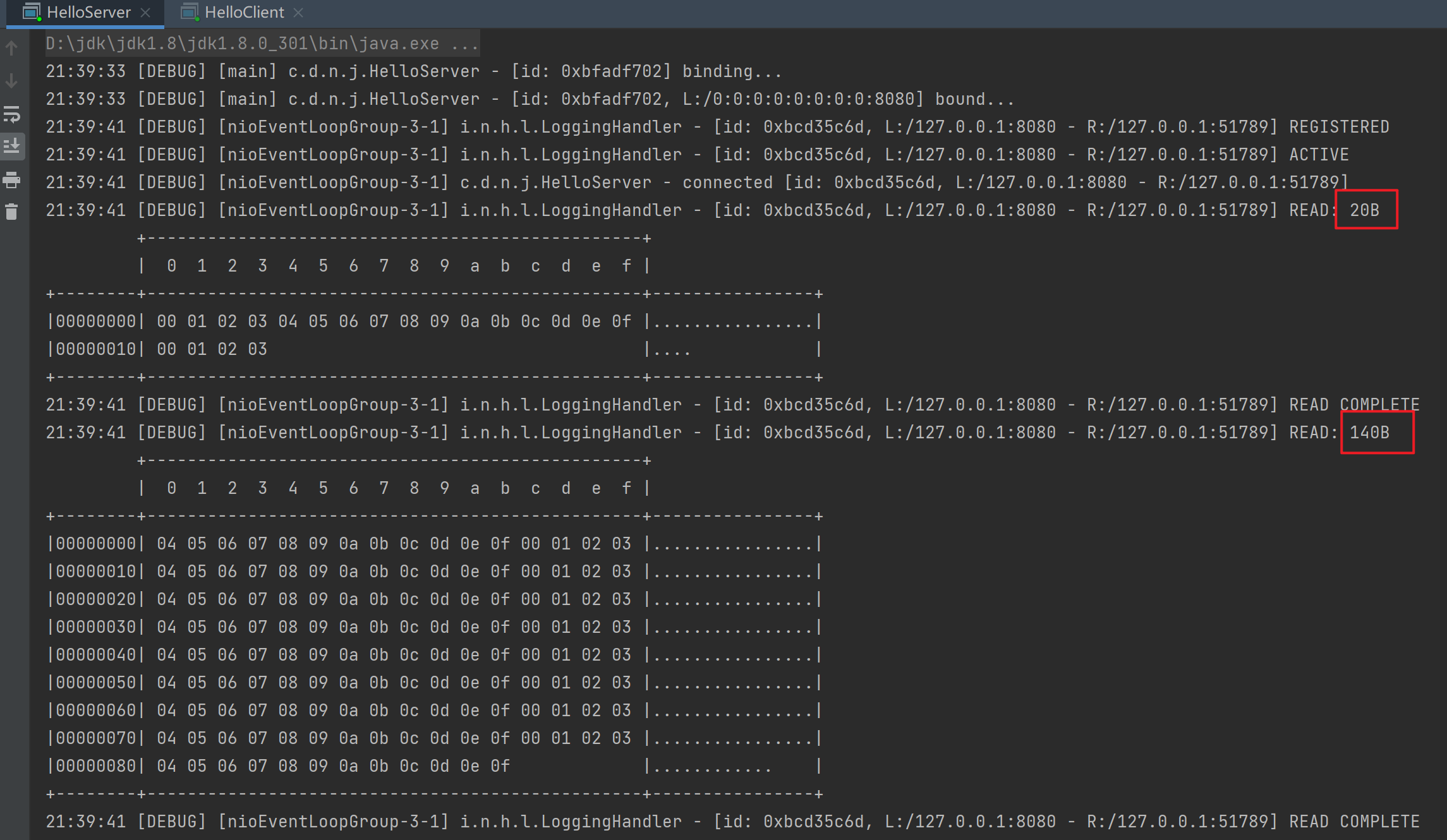
Task: Toggle Scroll to the End button
Action: [12, 147]
